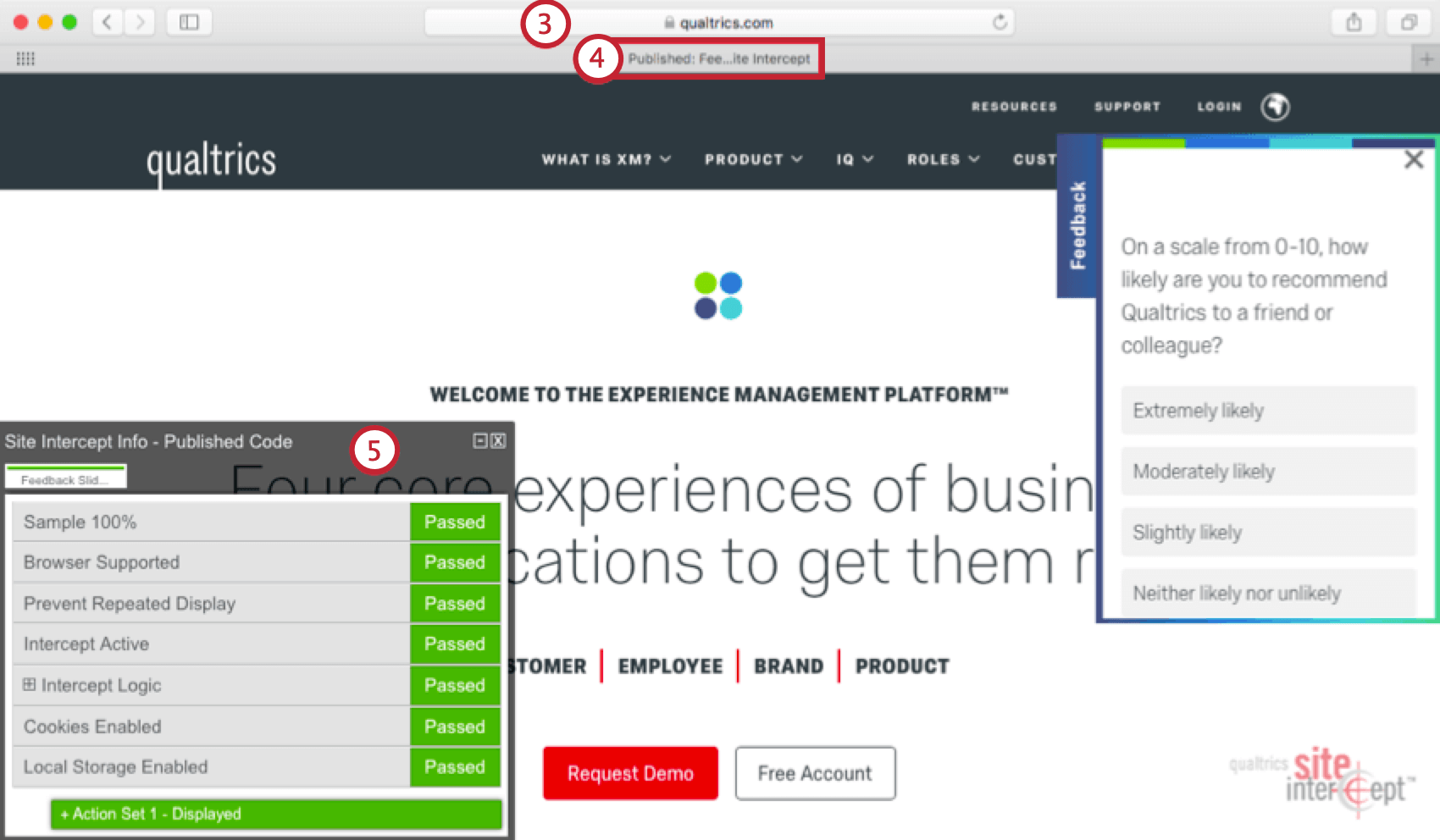Choose Slightly likely answer
Viewport: 1440px width, 840px height.
(x=1268, y=533)
